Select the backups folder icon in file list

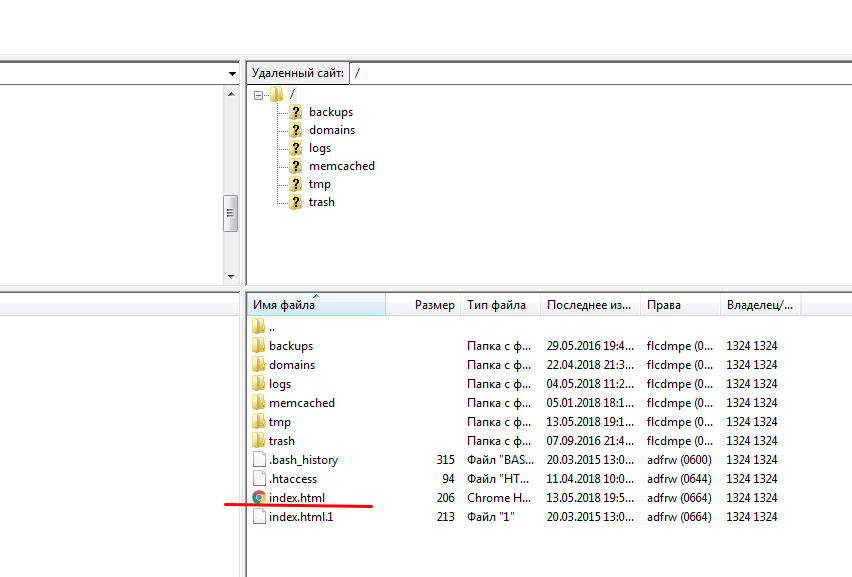[x=259, y=346]
